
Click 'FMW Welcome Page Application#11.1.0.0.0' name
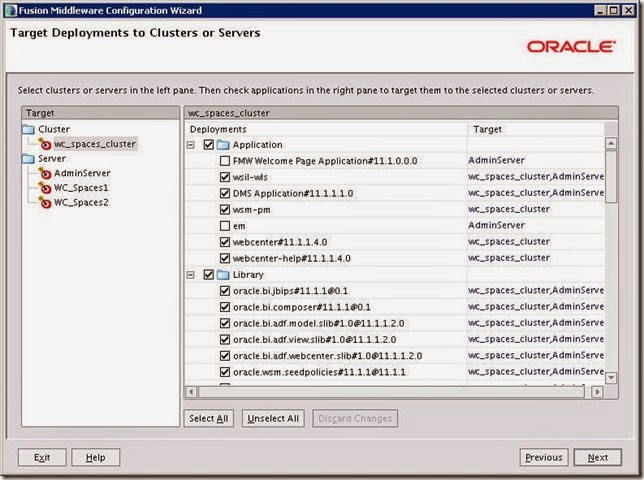tap(325, 161)
